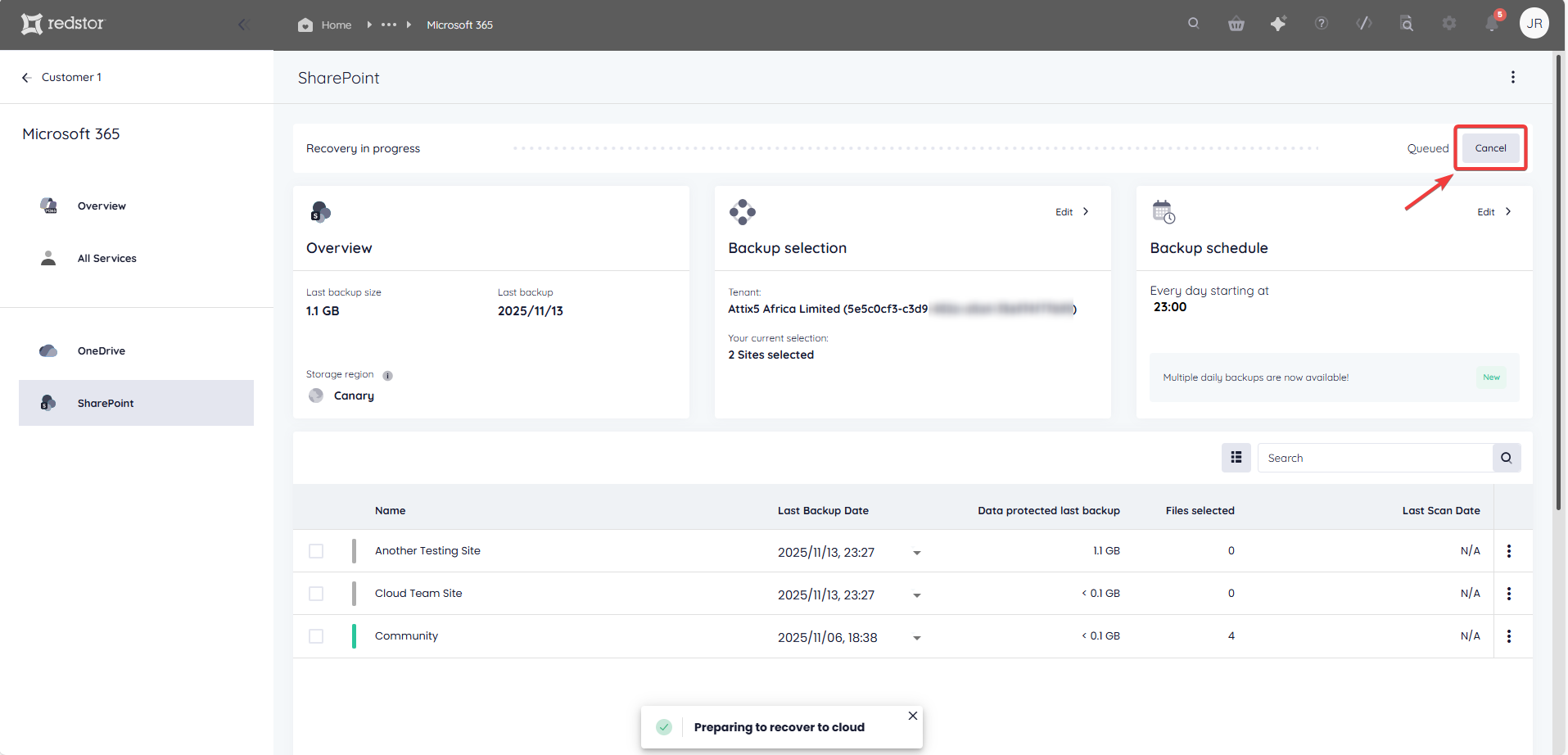Open the notifications bell
Screen dimensions: 1568x755
click(1492, 24)
